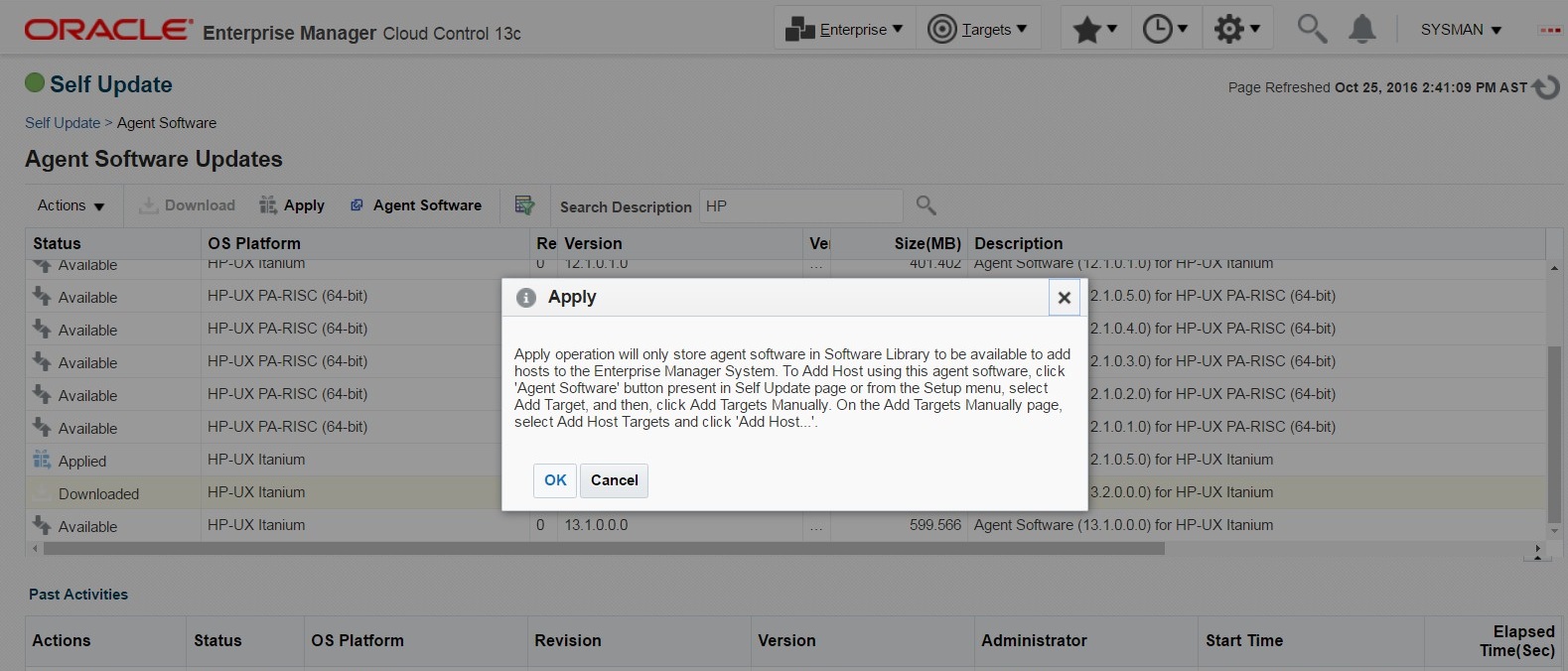This screenshot has width=1568, height=671.
Task: Click the Applied status icon
Action: (42, 460)
